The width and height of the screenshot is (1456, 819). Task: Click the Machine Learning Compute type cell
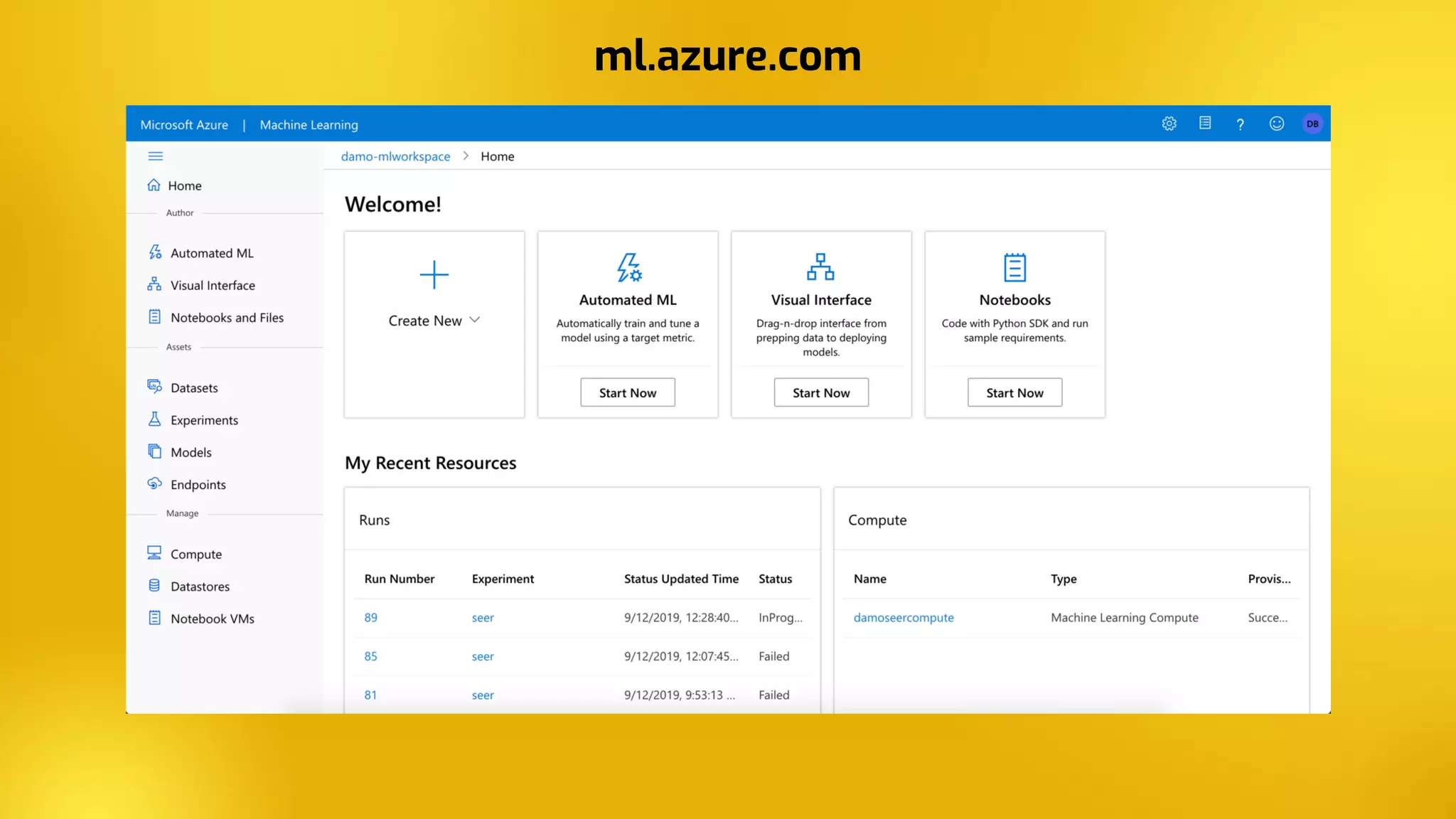(1124, 617)
